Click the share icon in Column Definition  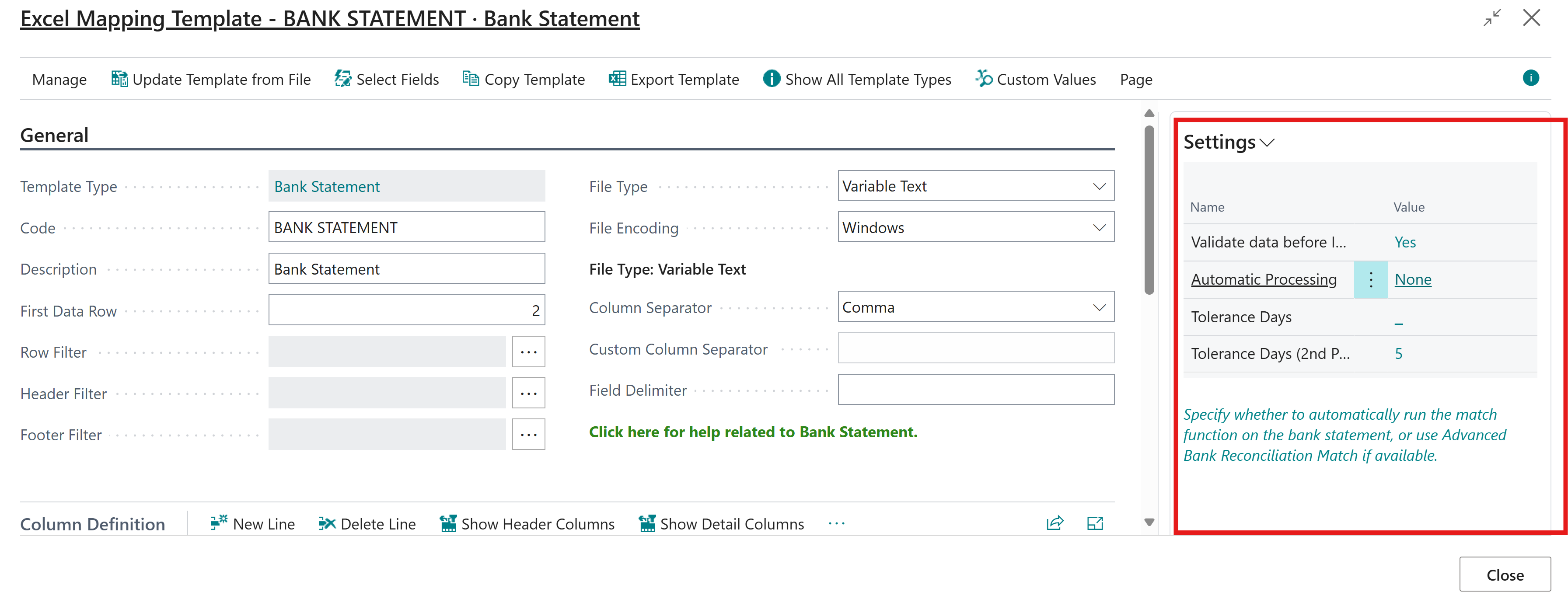1055,522
